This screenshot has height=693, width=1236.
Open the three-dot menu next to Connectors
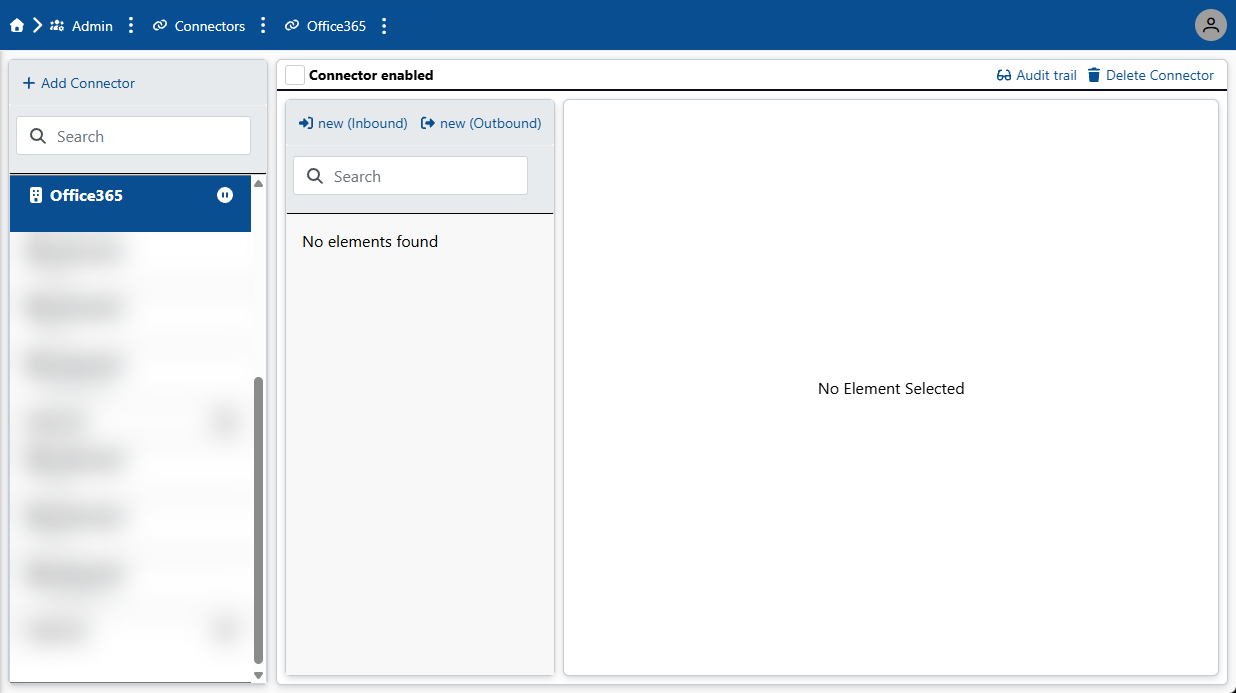click(263, 25)
